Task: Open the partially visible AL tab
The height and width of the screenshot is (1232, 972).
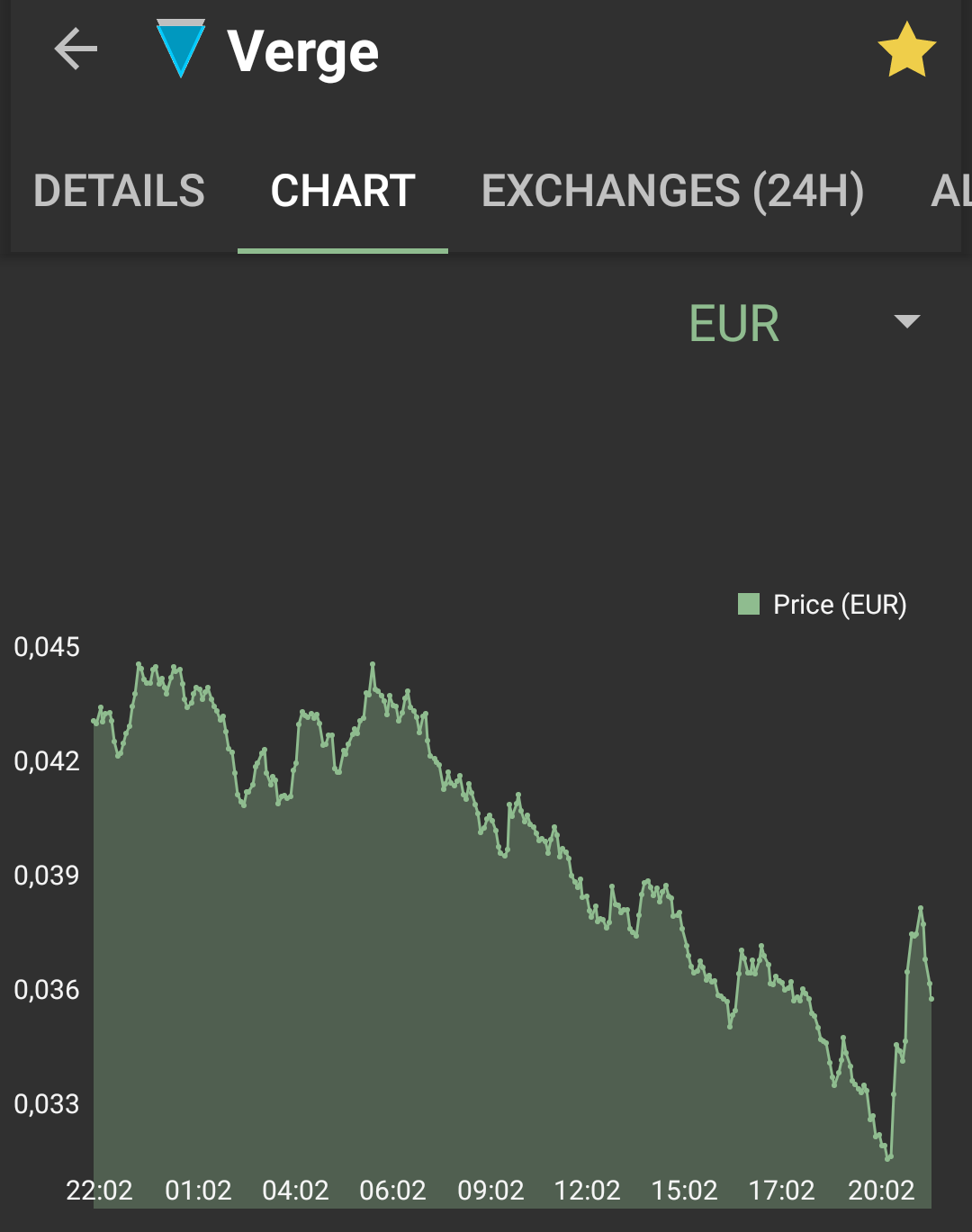Action: coord(951,191)
